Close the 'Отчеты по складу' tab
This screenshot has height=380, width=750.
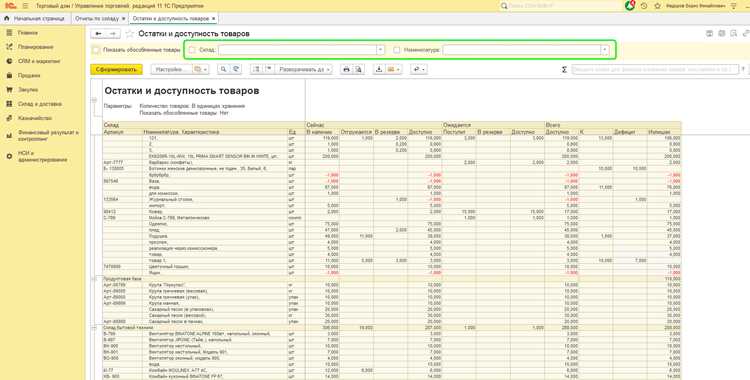tap(123, 18)
